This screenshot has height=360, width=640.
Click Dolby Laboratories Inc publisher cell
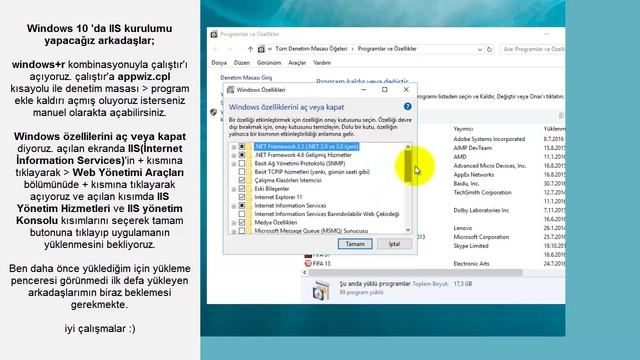point(481,211)
